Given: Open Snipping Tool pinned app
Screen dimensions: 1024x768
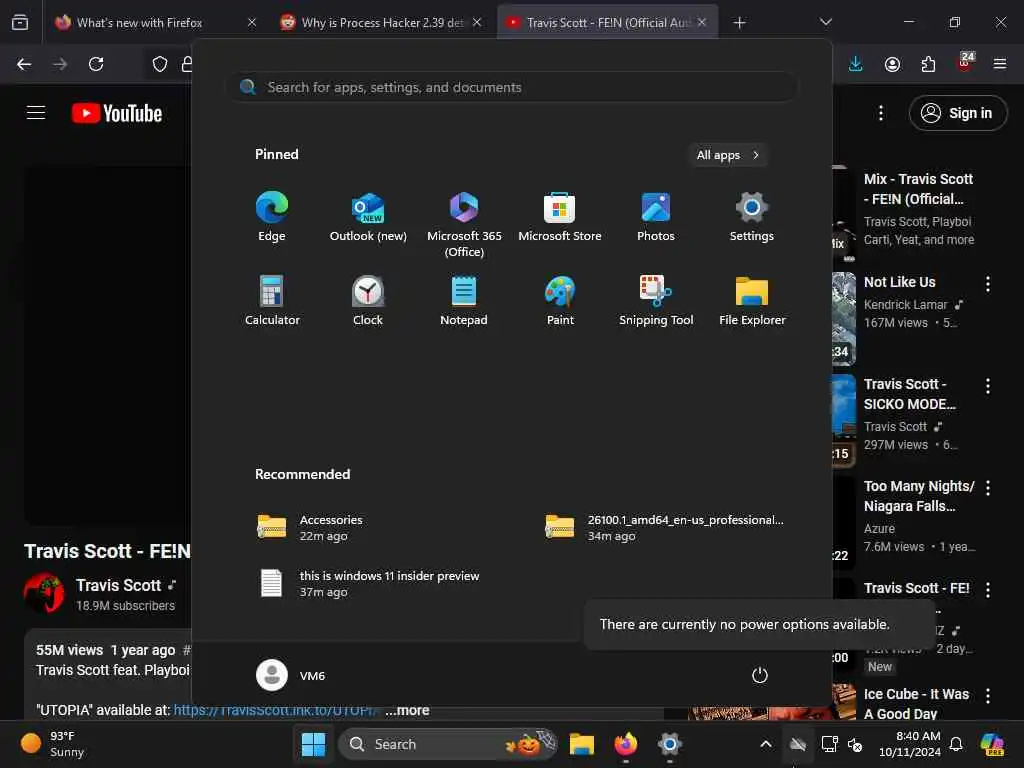Looking at the screenshot, I should pos(656,300).
